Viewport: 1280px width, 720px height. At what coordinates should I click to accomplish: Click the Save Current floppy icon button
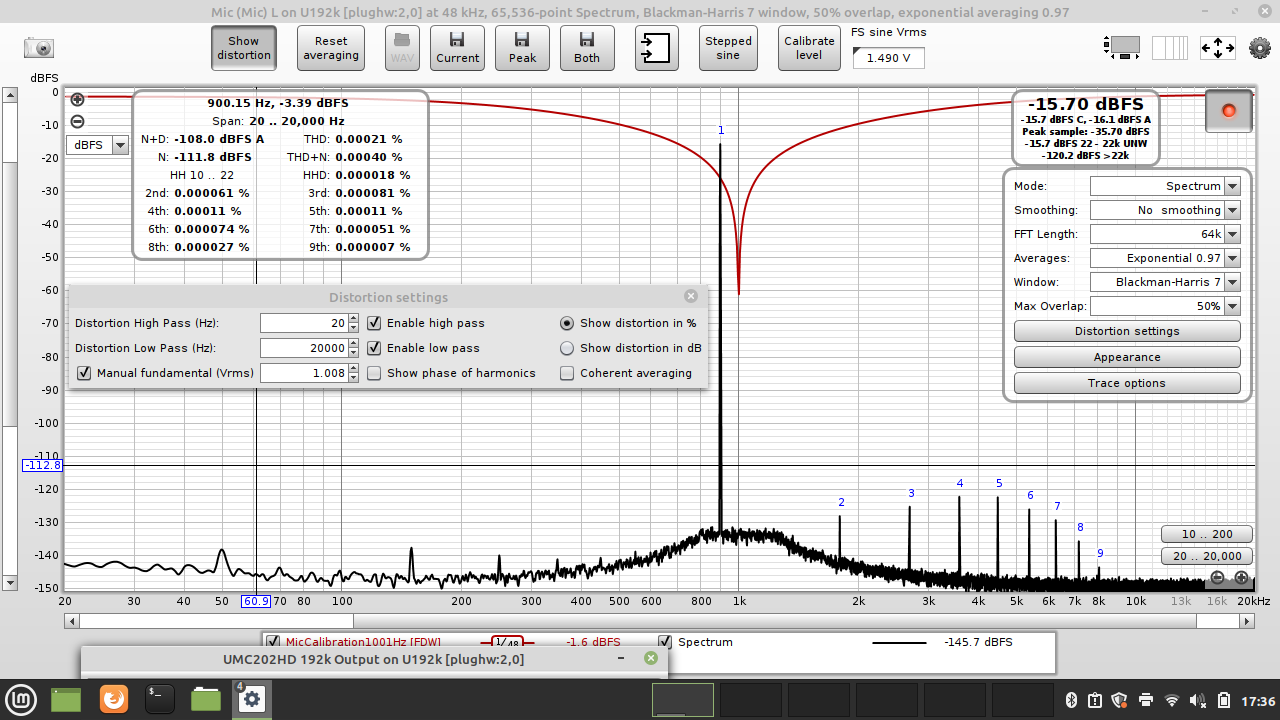click(x=457, y=47)
